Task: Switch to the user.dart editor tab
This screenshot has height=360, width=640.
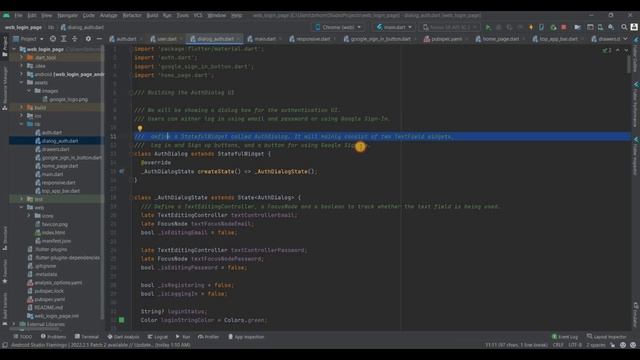Action: pyautogui.click(x=166, y=39)
